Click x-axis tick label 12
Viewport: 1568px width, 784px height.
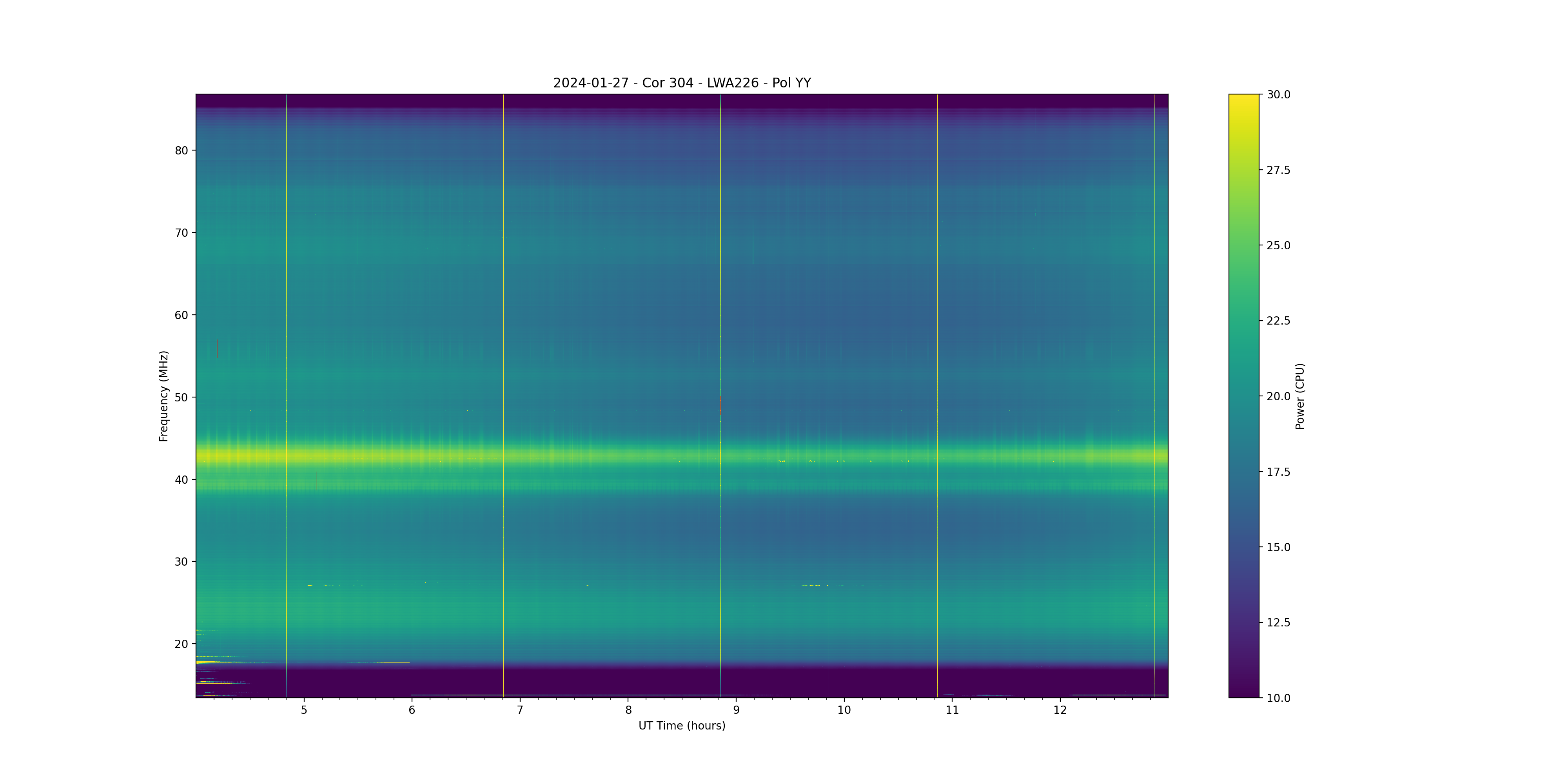point(1060,710)
